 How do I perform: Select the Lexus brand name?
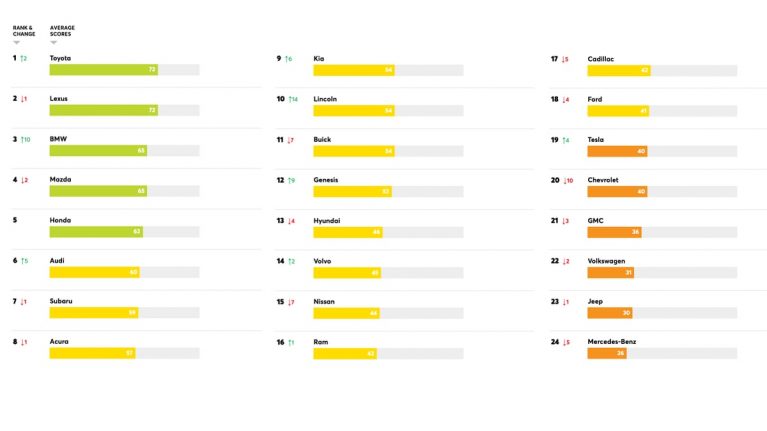click(x=59, y=99)
